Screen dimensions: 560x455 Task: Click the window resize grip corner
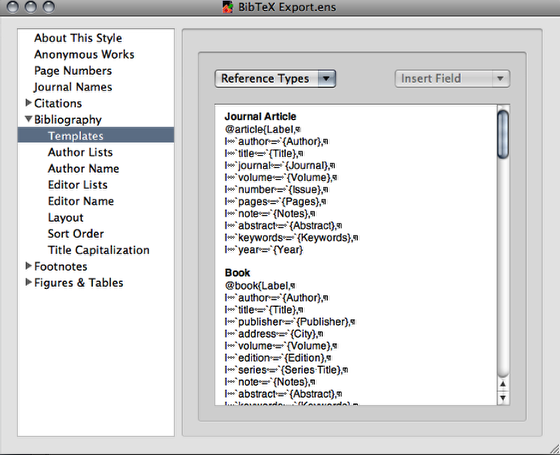tap(555, 450)
